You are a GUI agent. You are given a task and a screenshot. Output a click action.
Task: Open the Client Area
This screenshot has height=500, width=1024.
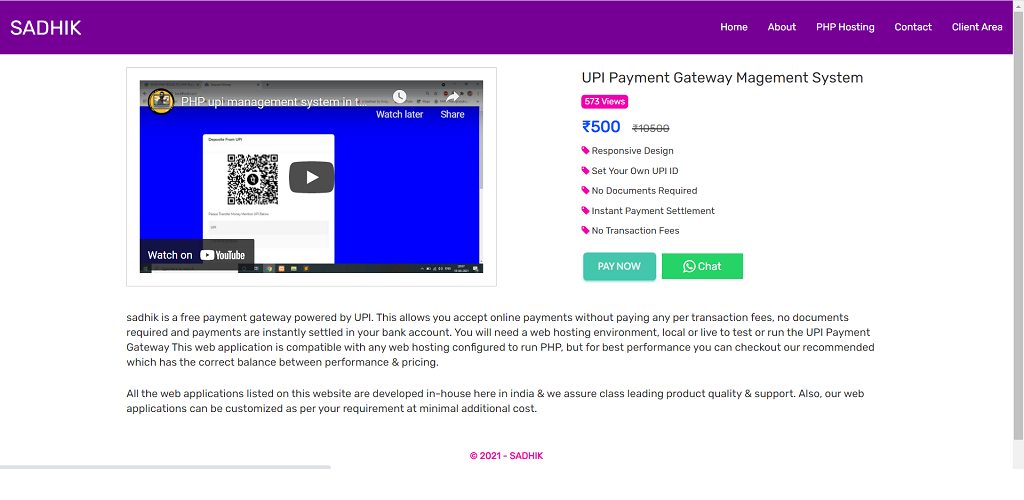click(977, 27)
